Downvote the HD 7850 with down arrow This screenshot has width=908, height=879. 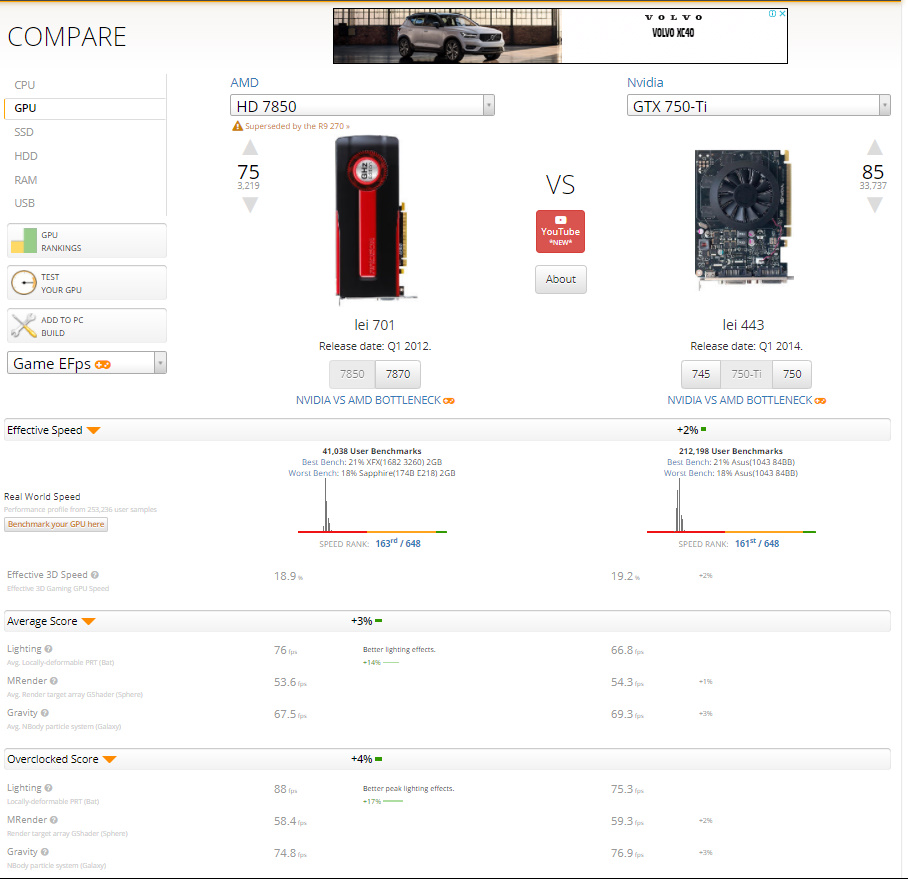click(250, 205)
